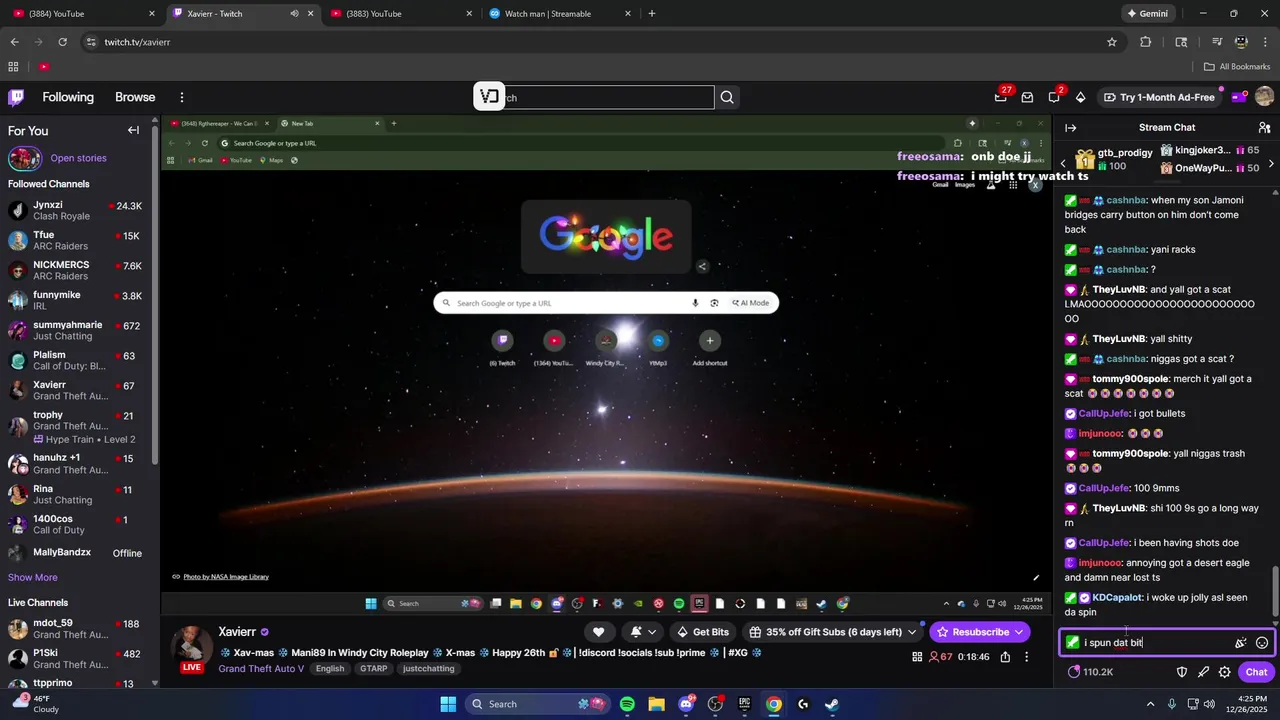Click the Twitch search magnifier button
This screenshot has width=1280, height=720.
[x=727, y=97]
